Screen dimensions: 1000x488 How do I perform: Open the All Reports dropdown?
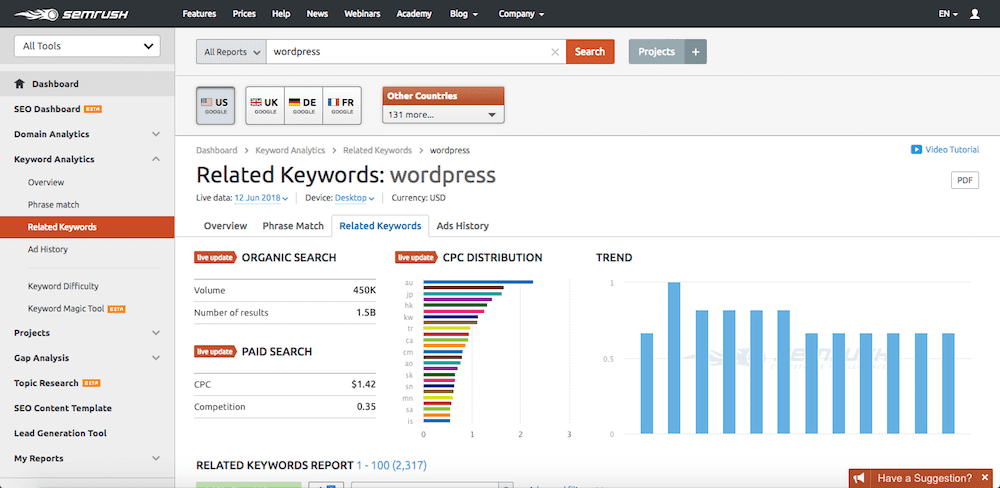tap(231, 52)
